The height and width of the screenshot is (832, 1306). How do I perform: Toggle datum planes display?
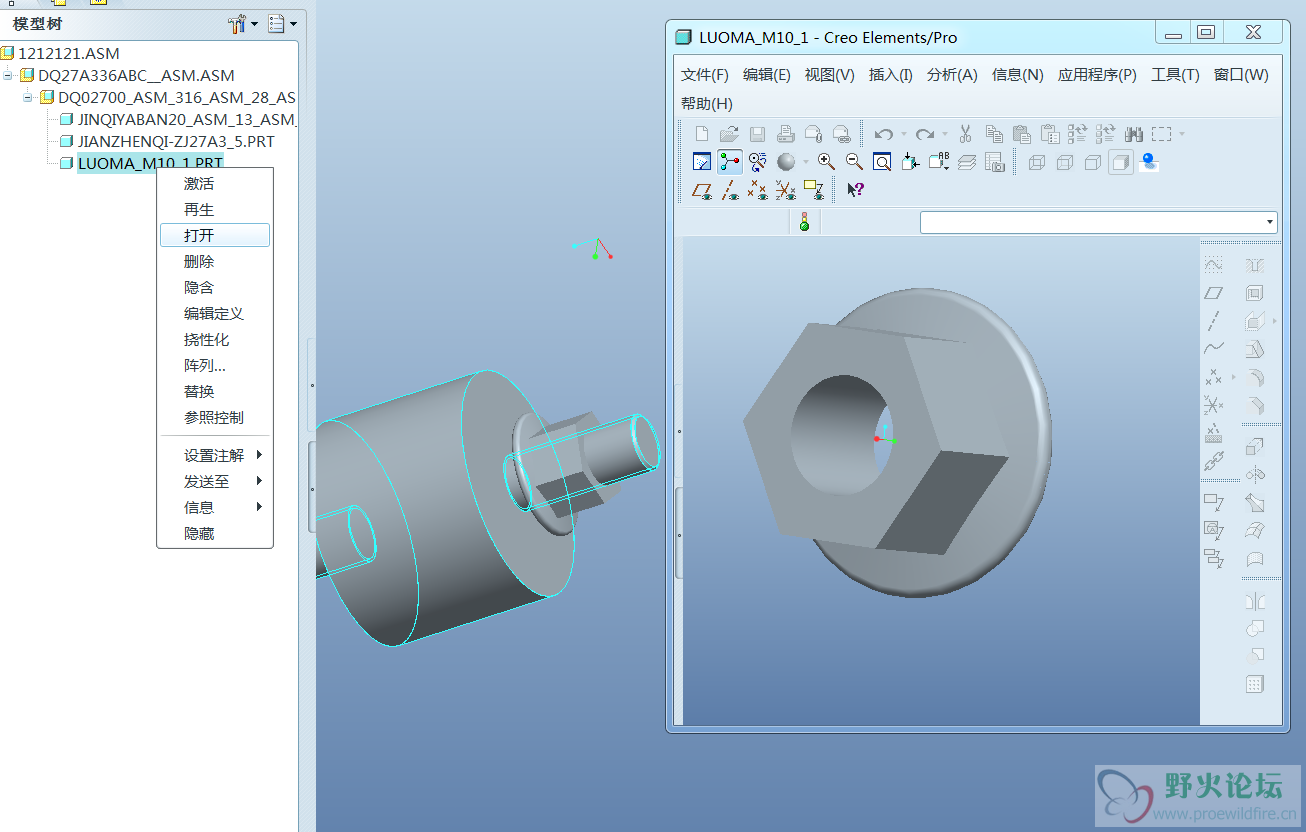click(x=702, y=189)
